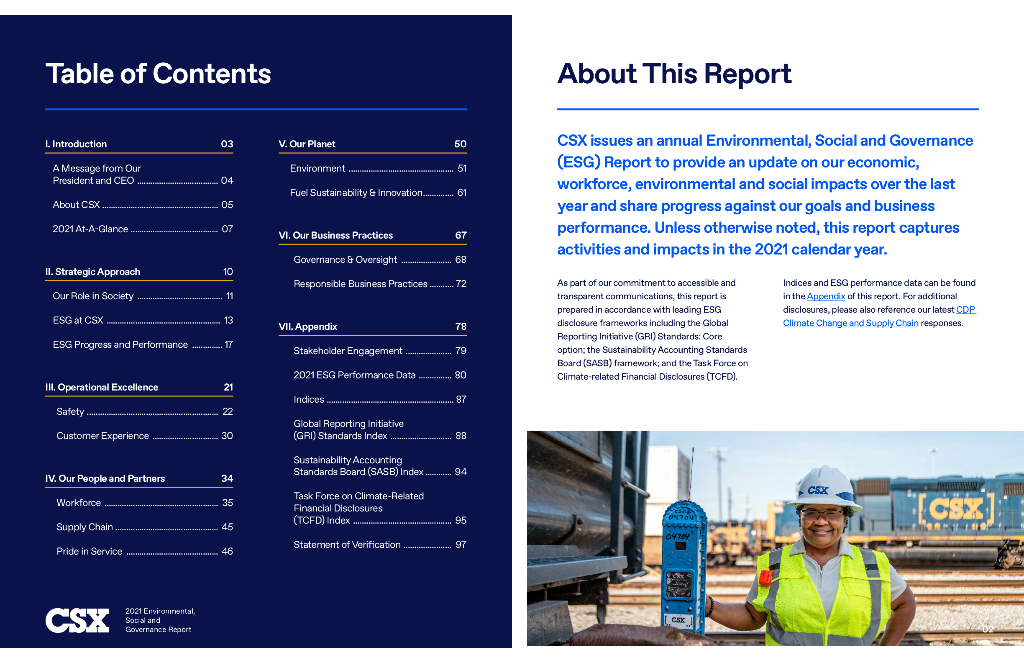1024x663 pixels.
Task: Open Responsible Business Practices entry
Action: click(379, 283)
